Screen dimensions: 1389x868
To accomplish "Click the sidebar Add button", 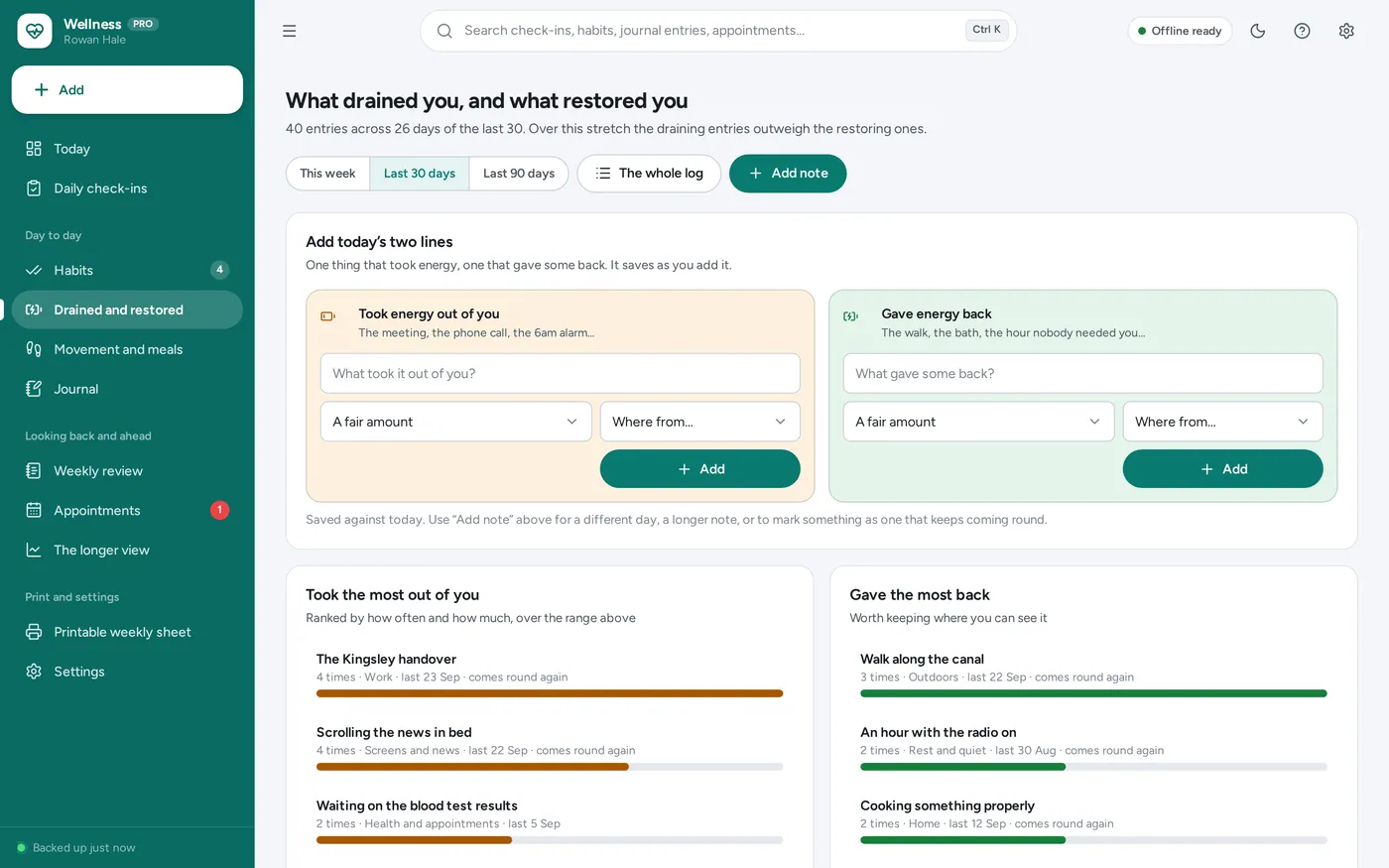I will [x=127, y=90].
